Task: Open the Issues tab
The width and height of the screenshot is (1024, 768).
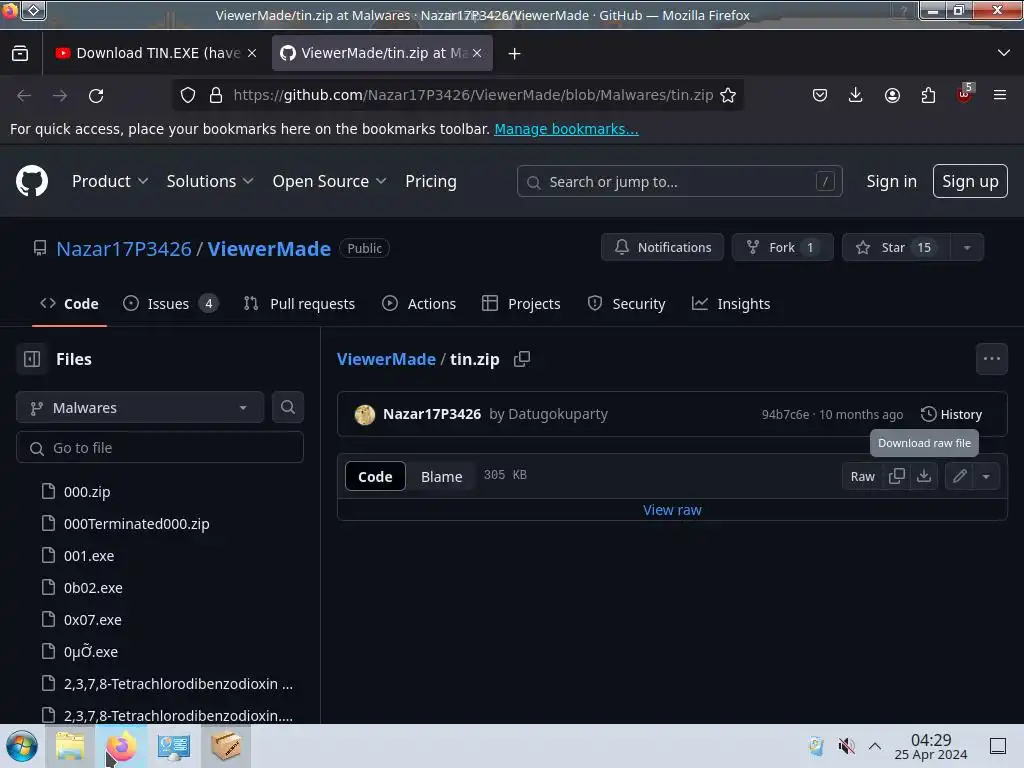Action: click(170, 304)
